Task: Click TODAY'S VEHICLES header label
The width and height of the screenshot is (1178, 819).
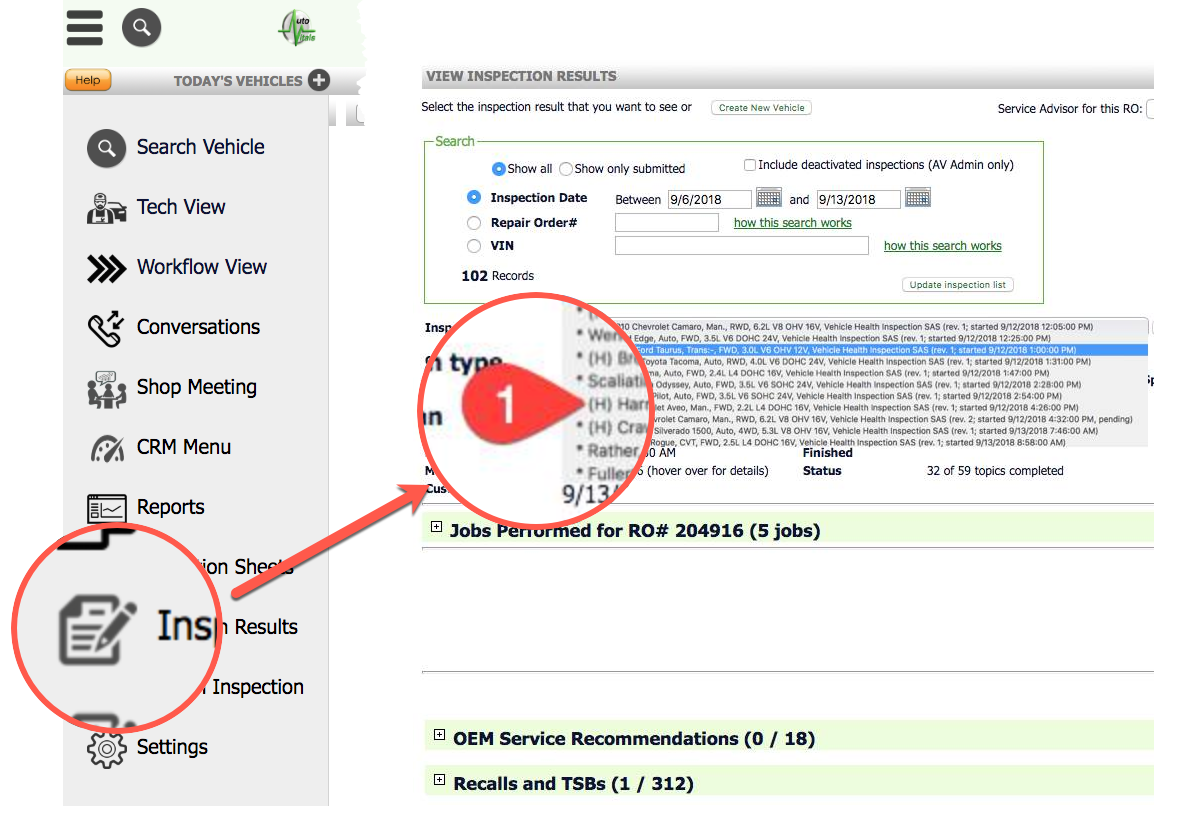Action: pos(237,81)
